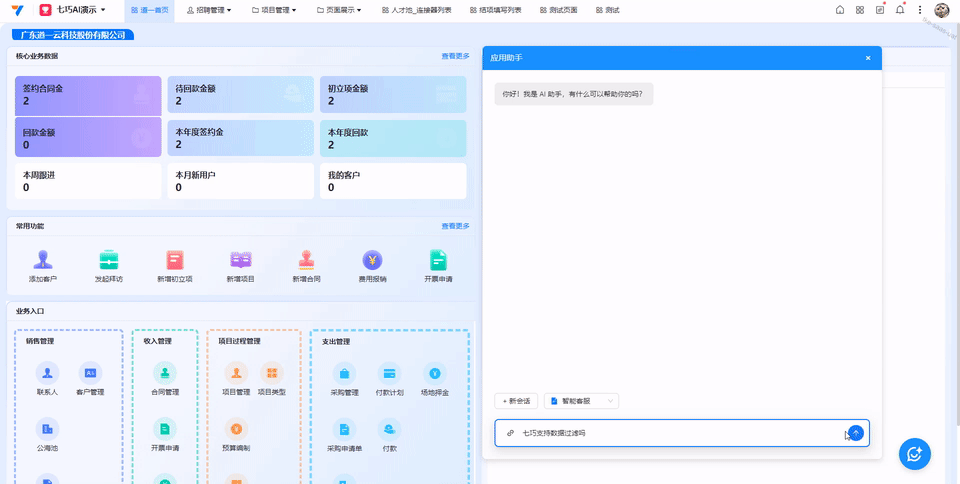
Task: Click the 添加客户 shortcut icon
Action: 42,260
